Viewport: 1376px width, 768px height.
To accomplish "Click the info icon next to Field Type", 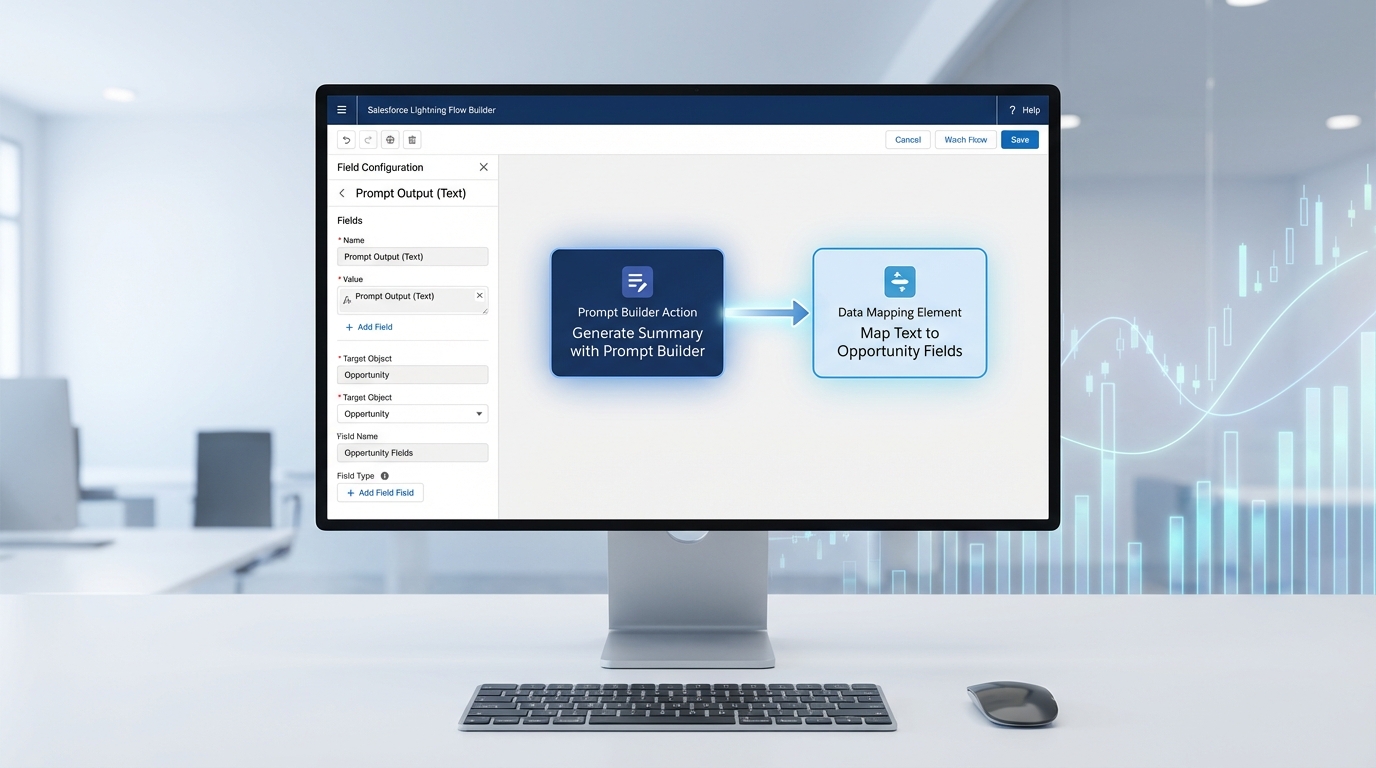I will (384, 475).
